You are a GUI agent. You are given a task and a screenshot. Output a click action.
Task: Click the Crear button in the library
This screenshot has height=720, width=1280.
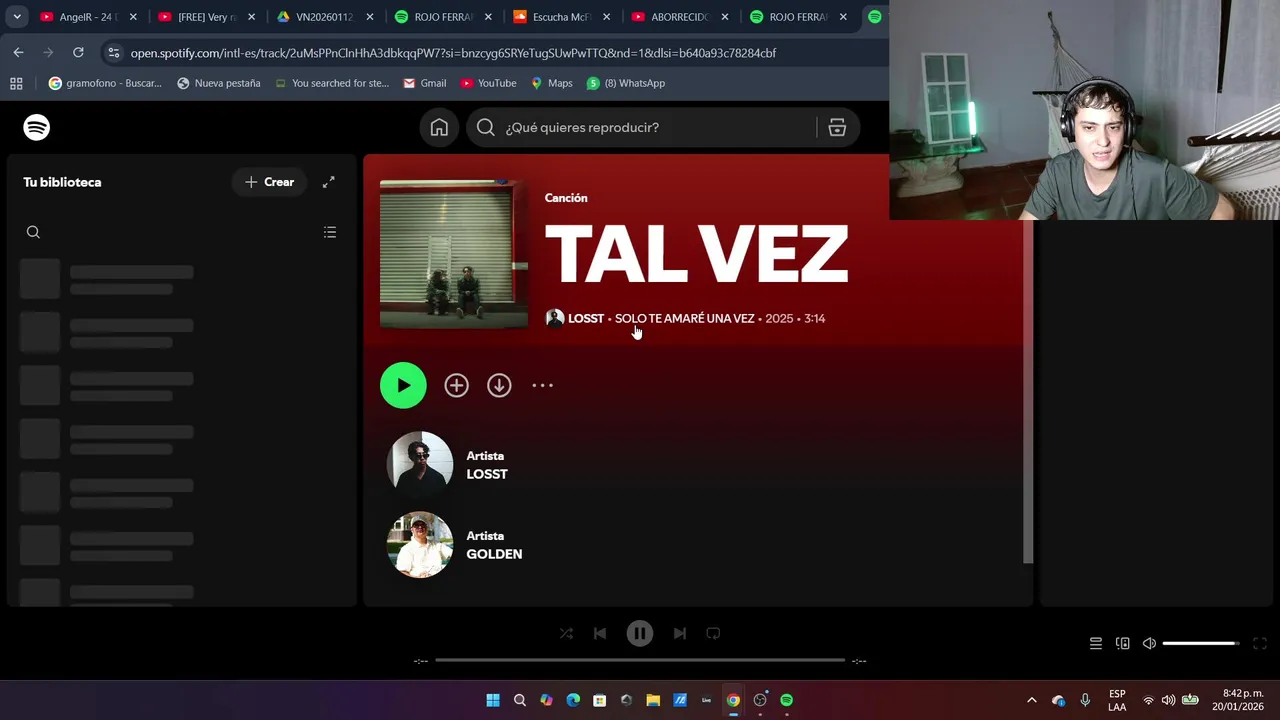pyautogui.click(x=269, y=182)
